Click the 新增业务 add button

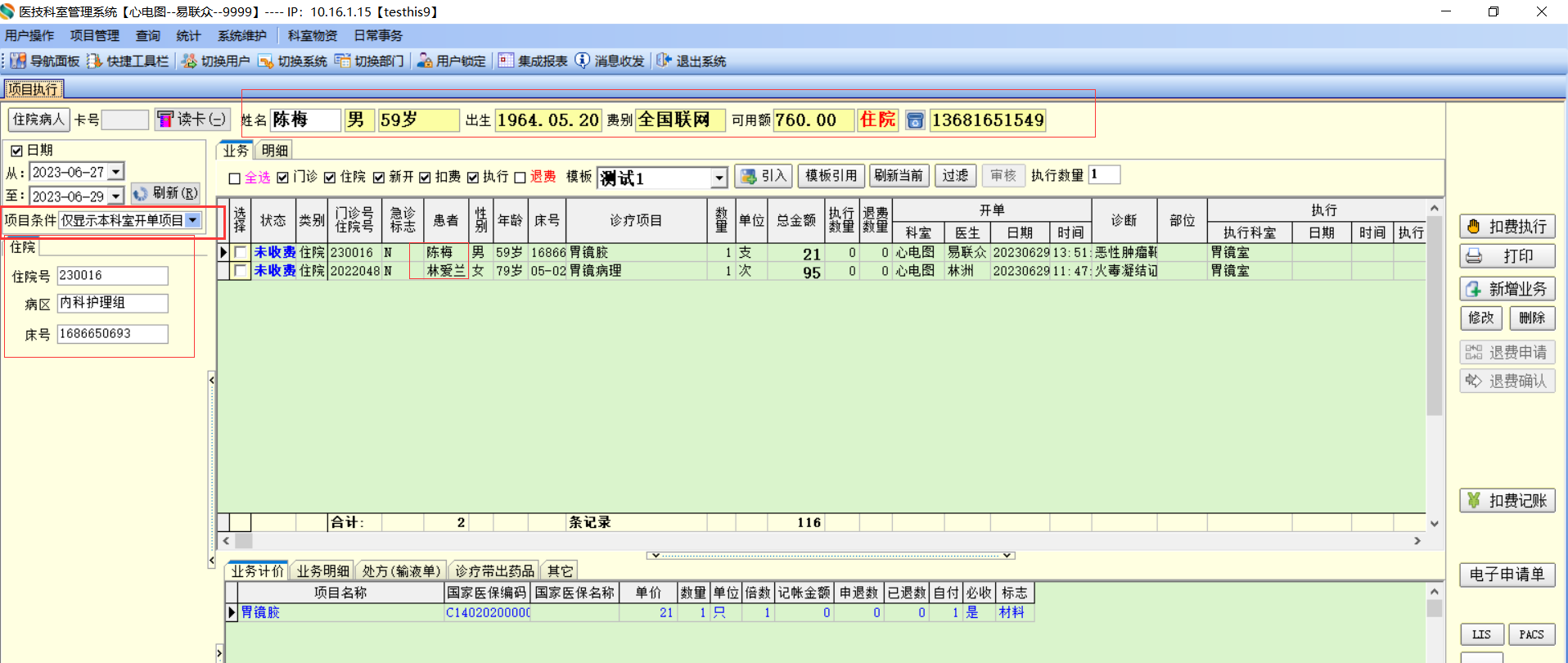click(x=1507, y=289)
